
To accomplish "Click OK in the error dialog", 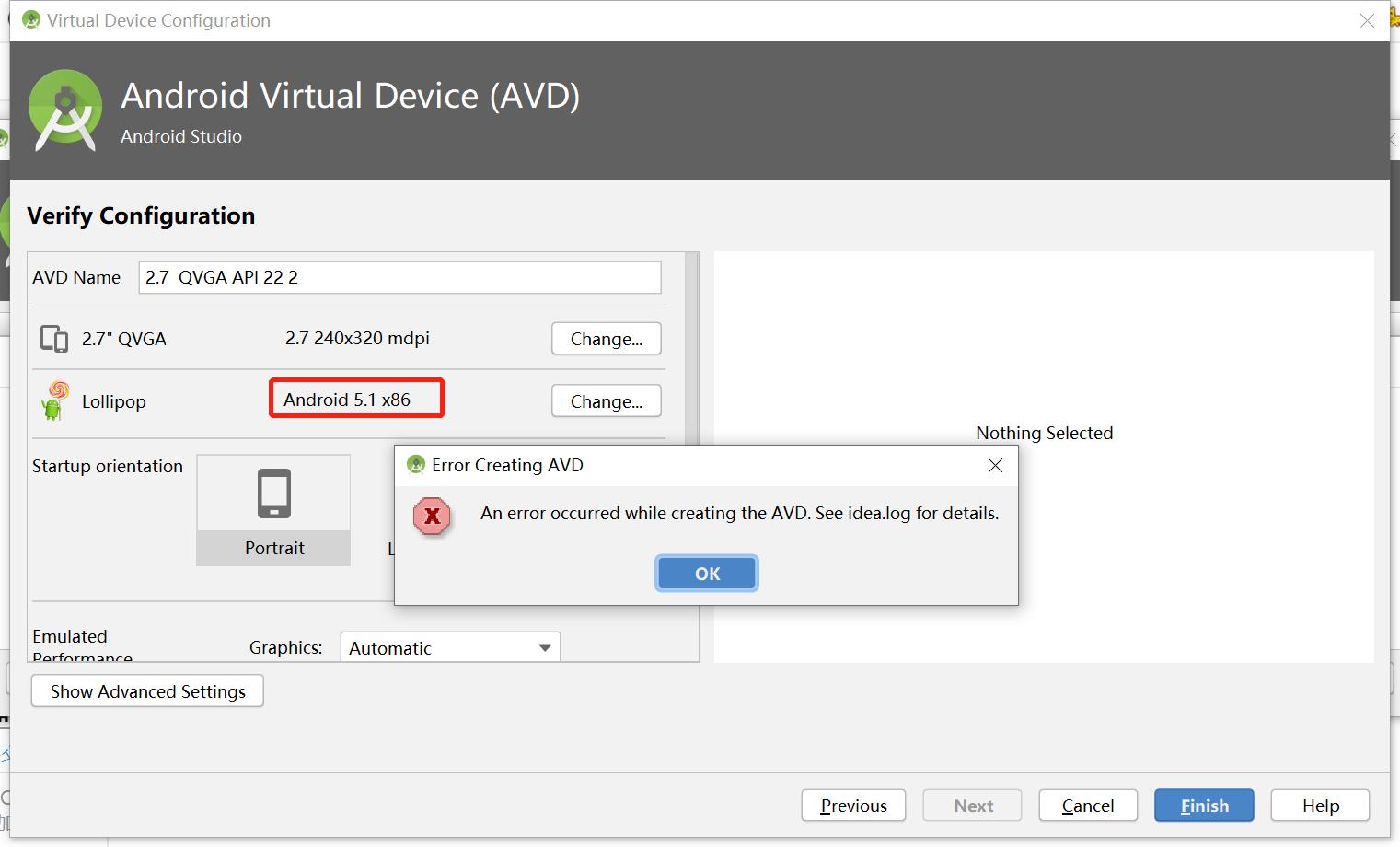I will [x=706, y=574].
